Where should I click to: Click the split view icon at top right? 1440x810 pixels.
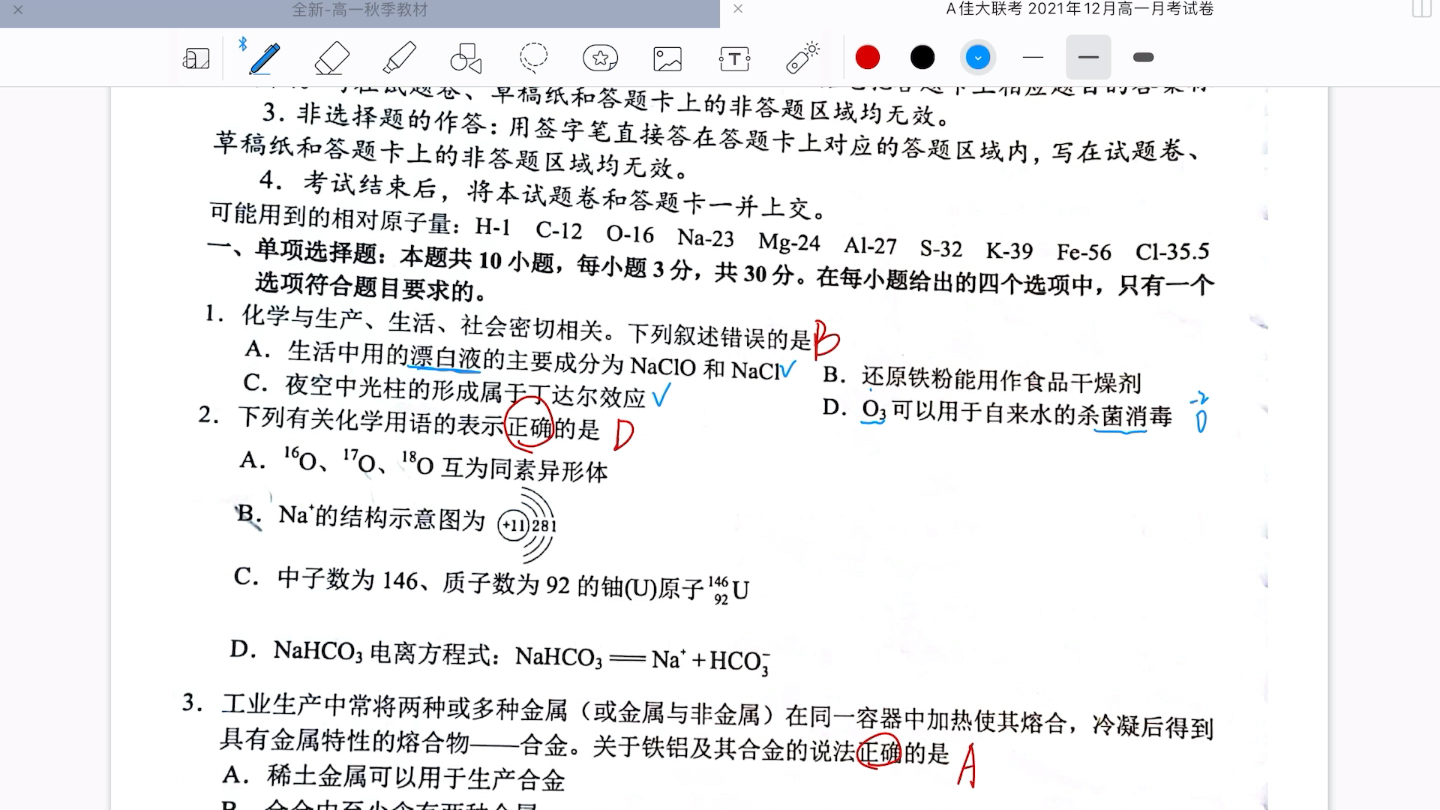point(1421,9)
